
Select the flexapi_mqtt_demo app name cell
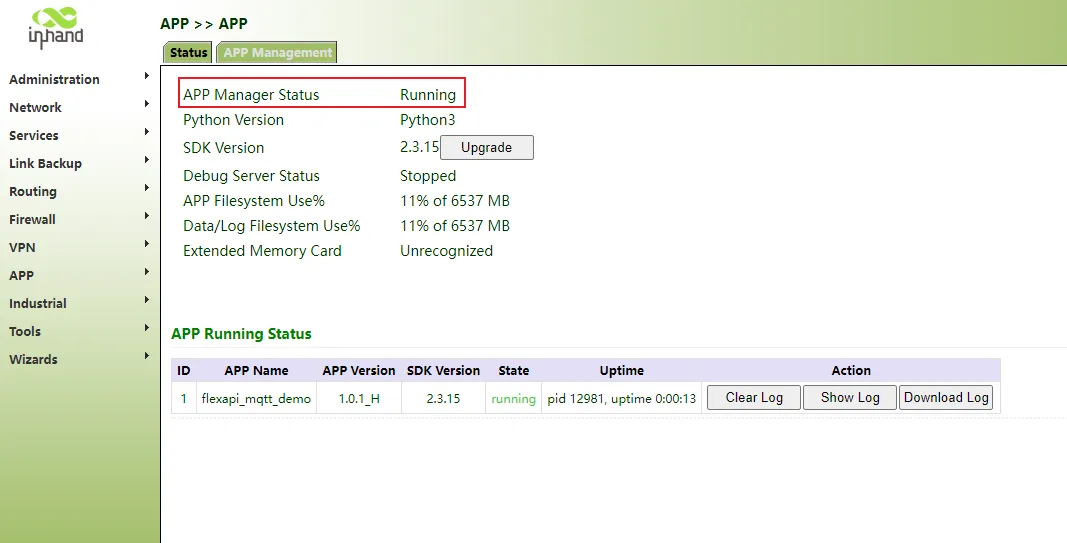[256, 399]
